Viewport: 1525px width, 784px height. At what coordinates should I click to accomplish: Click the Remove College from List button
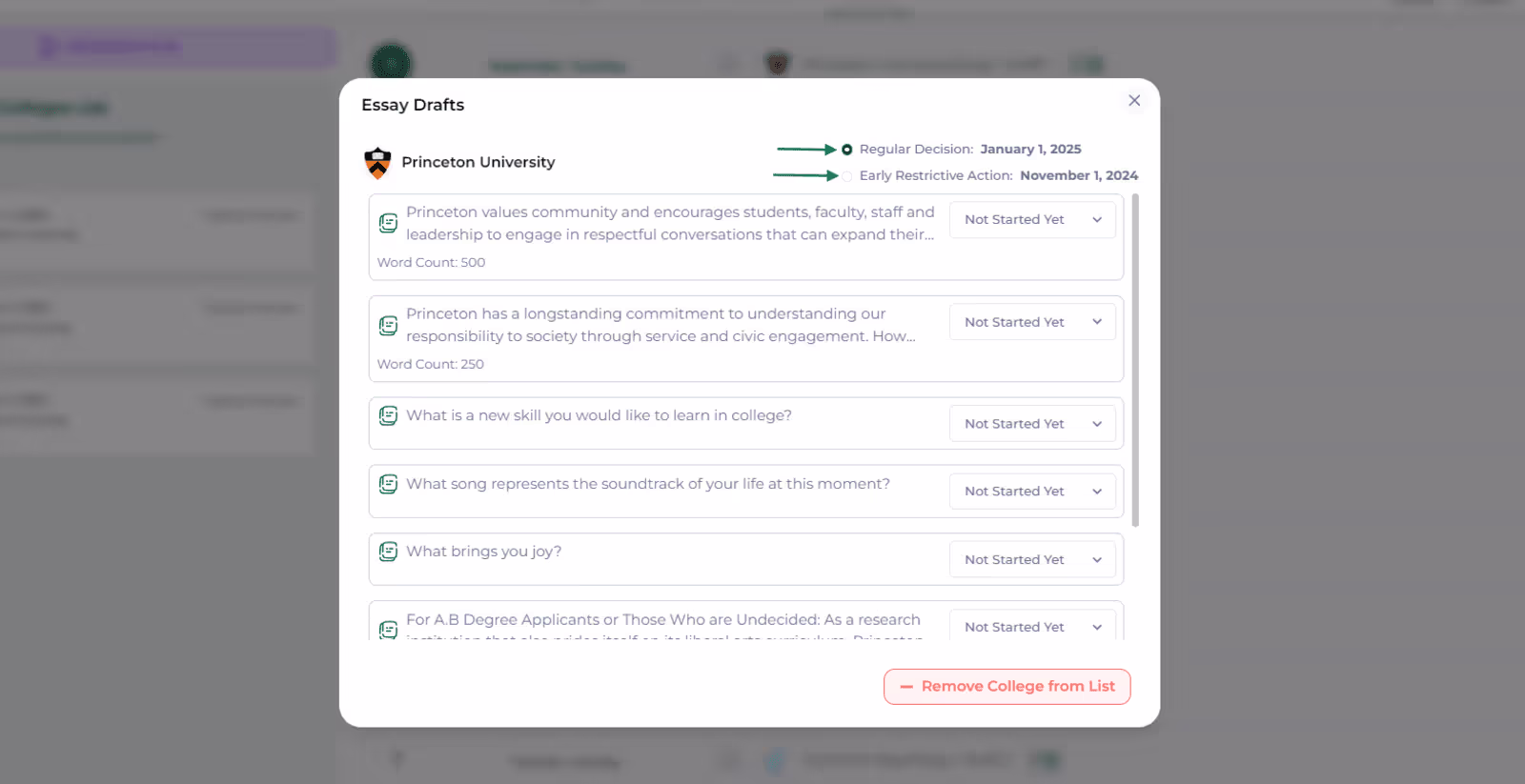tap(1006, 687)
